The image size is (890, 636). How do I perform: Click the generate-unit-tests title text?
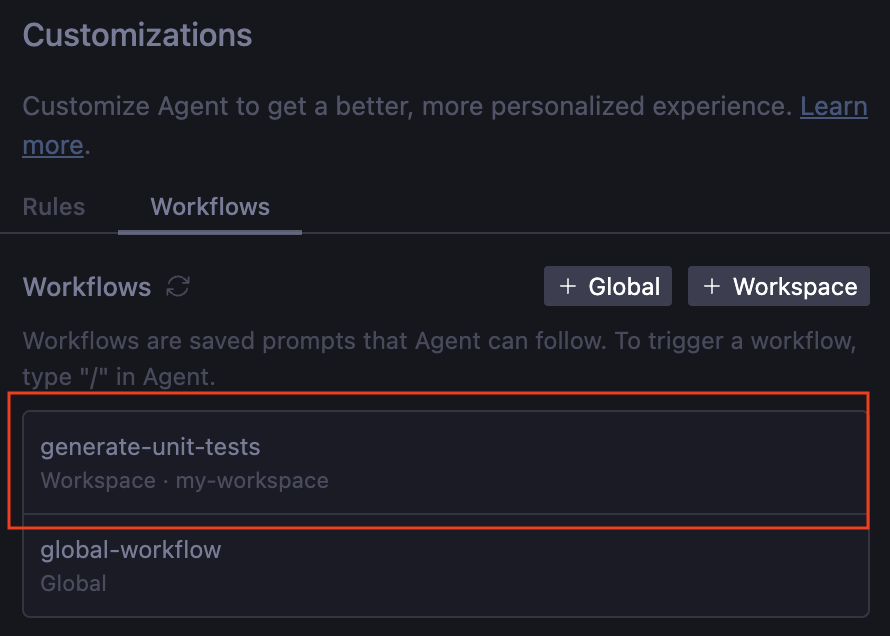click(150, 447)
